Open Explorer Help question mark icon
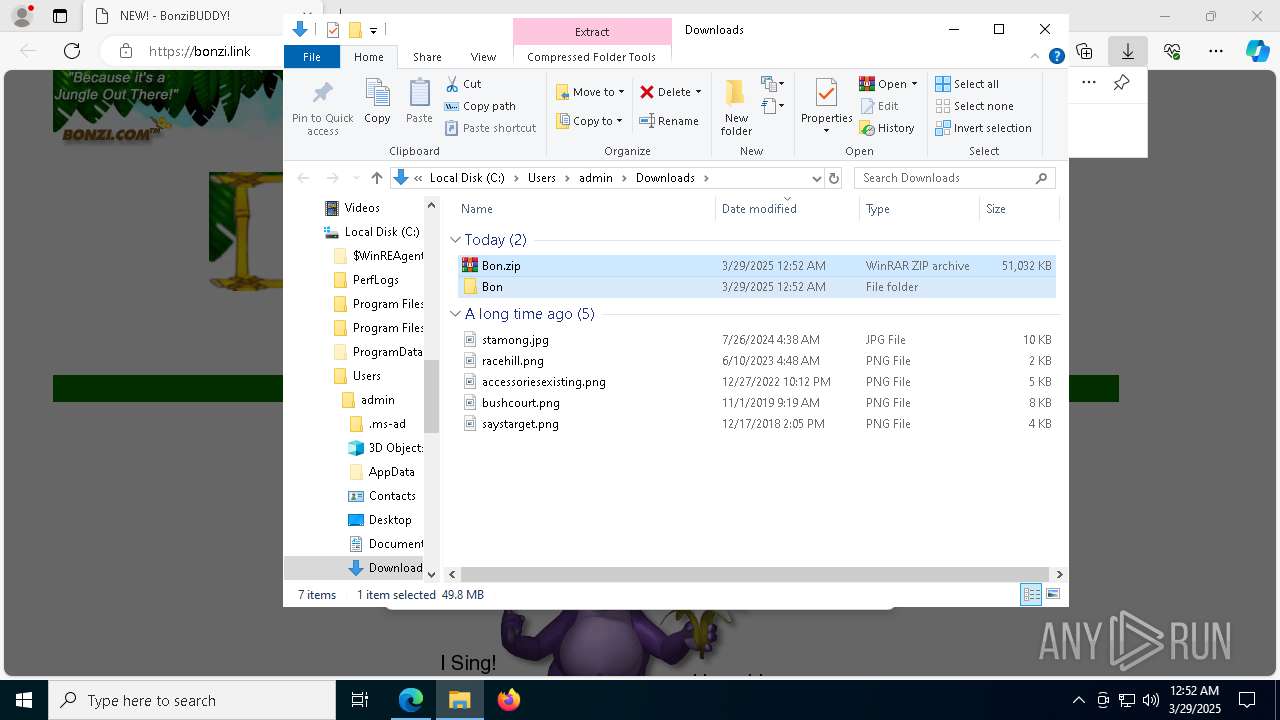Viewport: 1280px width, 720px height. [1056, 57]
